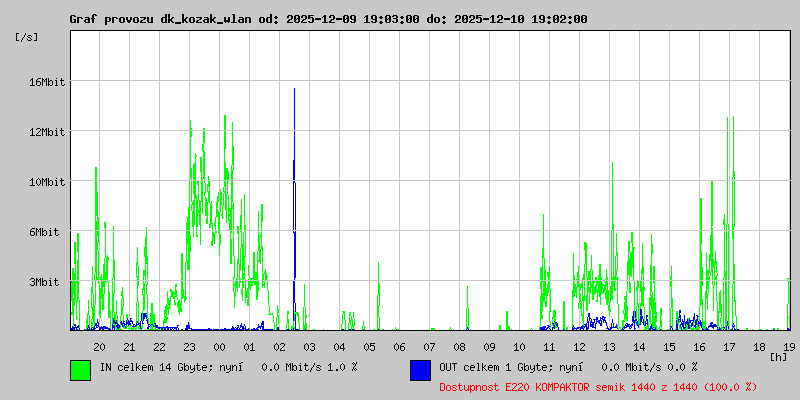Click hour label 21 on x-axis

tap(130, 347)
